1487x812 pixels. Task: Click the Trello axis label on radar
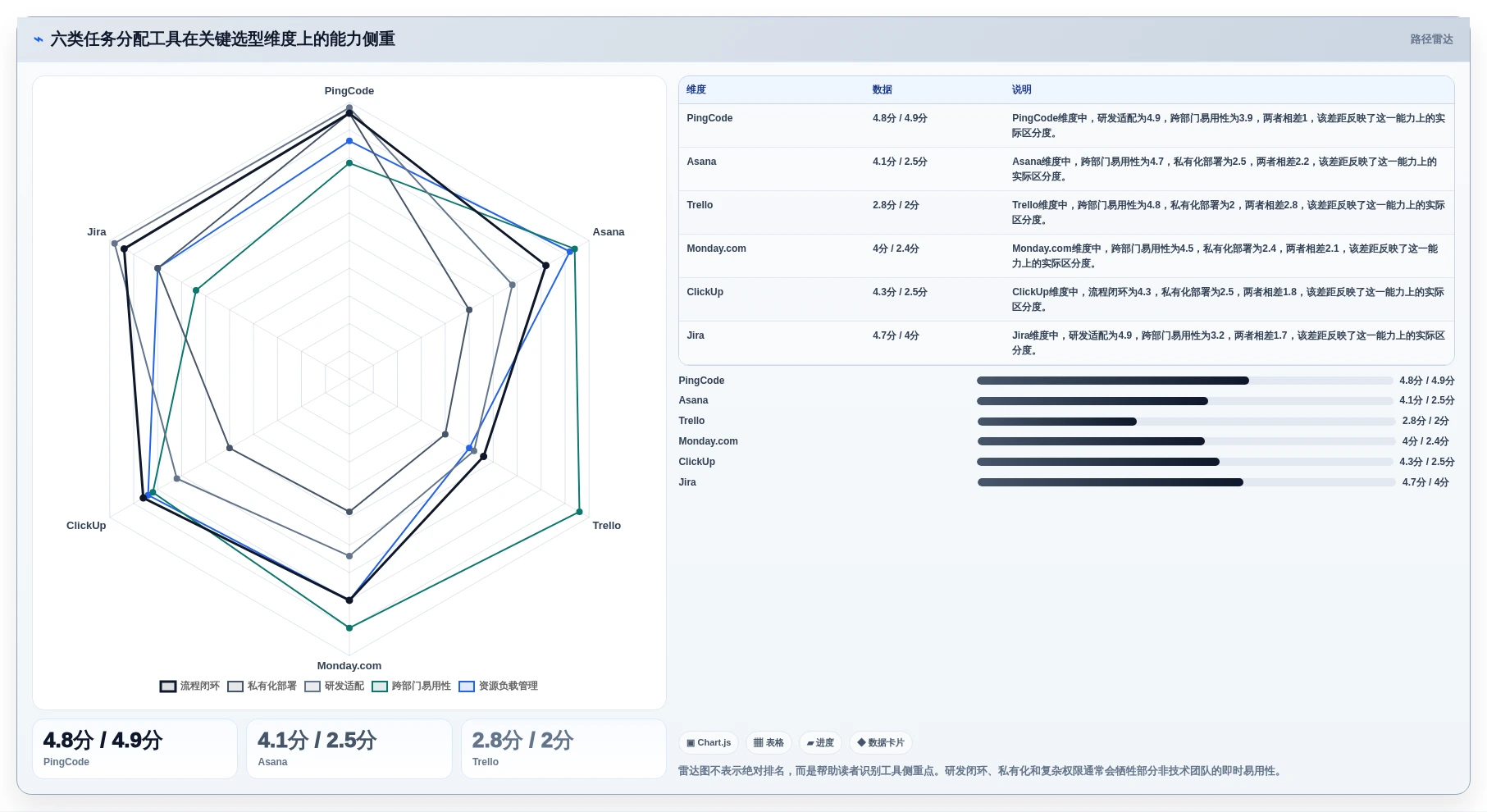tap(607, 526)
